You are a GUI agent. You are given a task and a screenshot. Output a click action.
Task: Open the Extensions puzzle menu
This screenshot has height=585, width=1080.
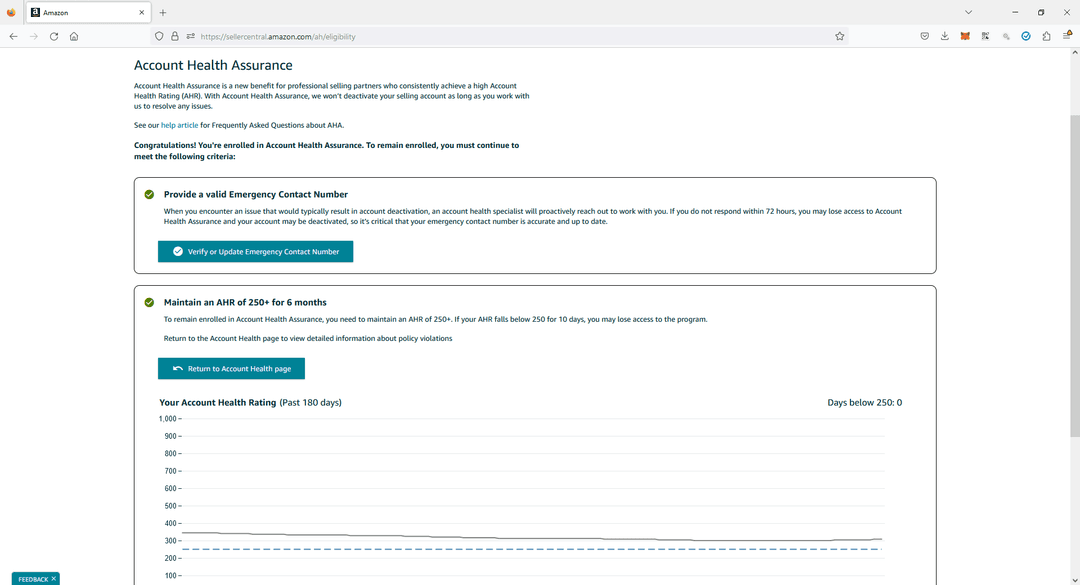point(1046,37)
